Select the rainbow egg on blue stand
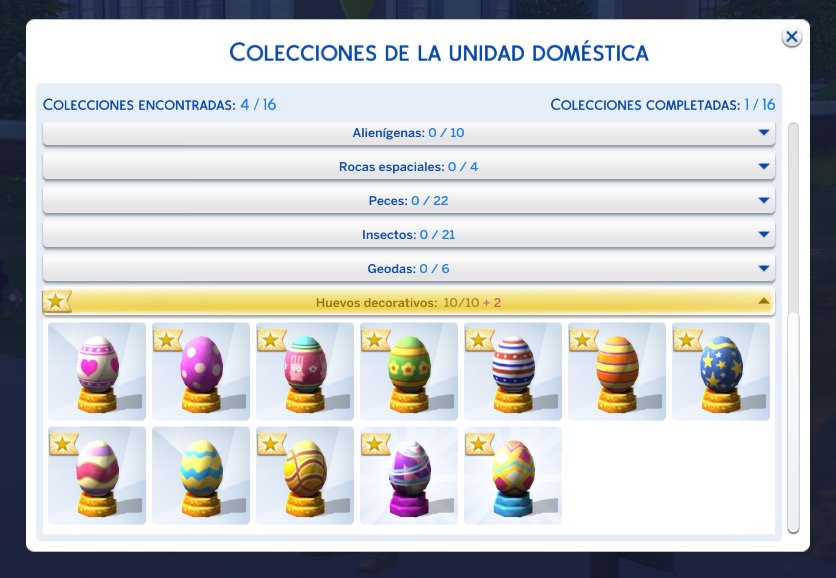Image resolution: width=836 pixels, height=578 pixels. [513, 474]
